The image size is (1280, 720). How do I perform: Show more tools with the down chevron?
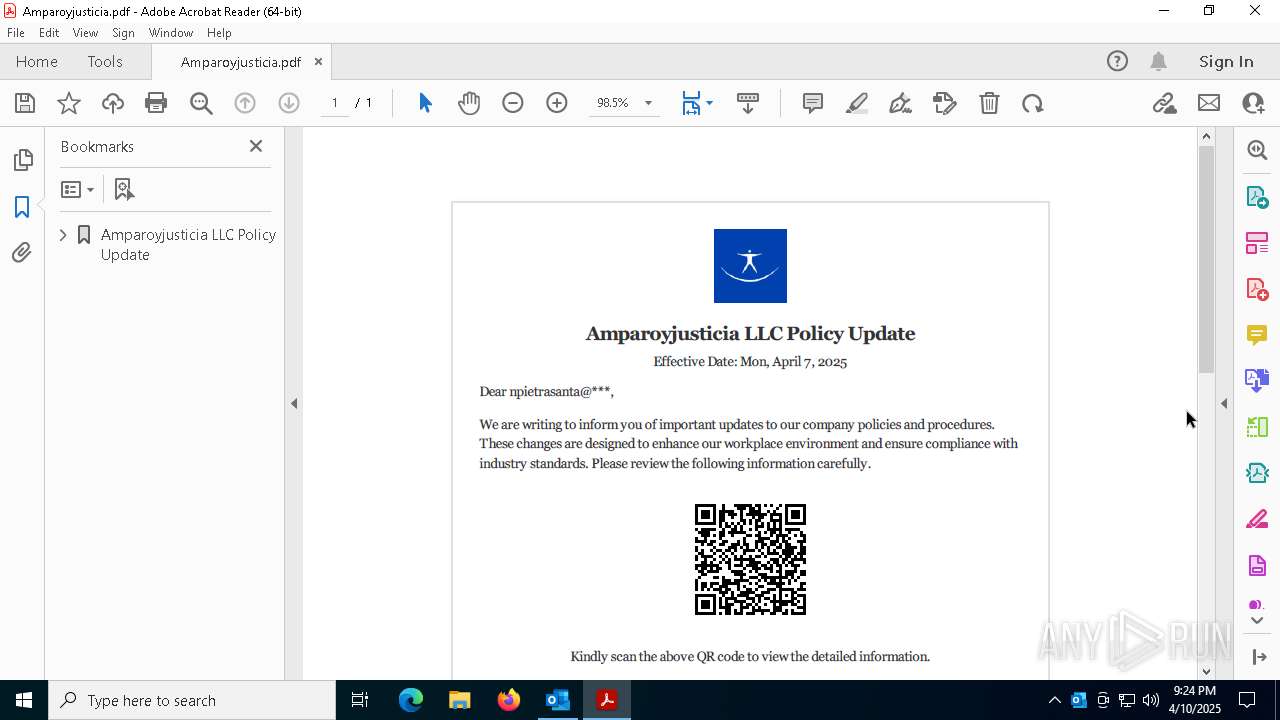(1257, 621)
